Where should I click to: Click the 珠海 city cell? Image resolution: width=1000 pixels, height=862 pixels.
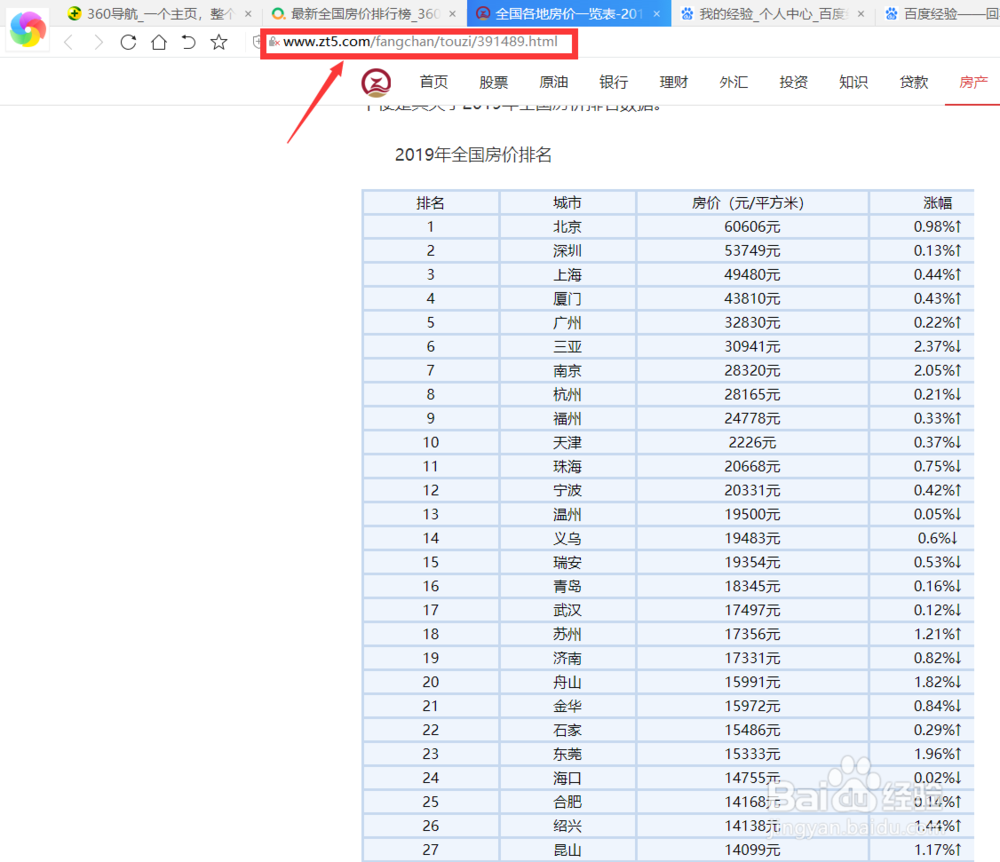tap(567, 467)
